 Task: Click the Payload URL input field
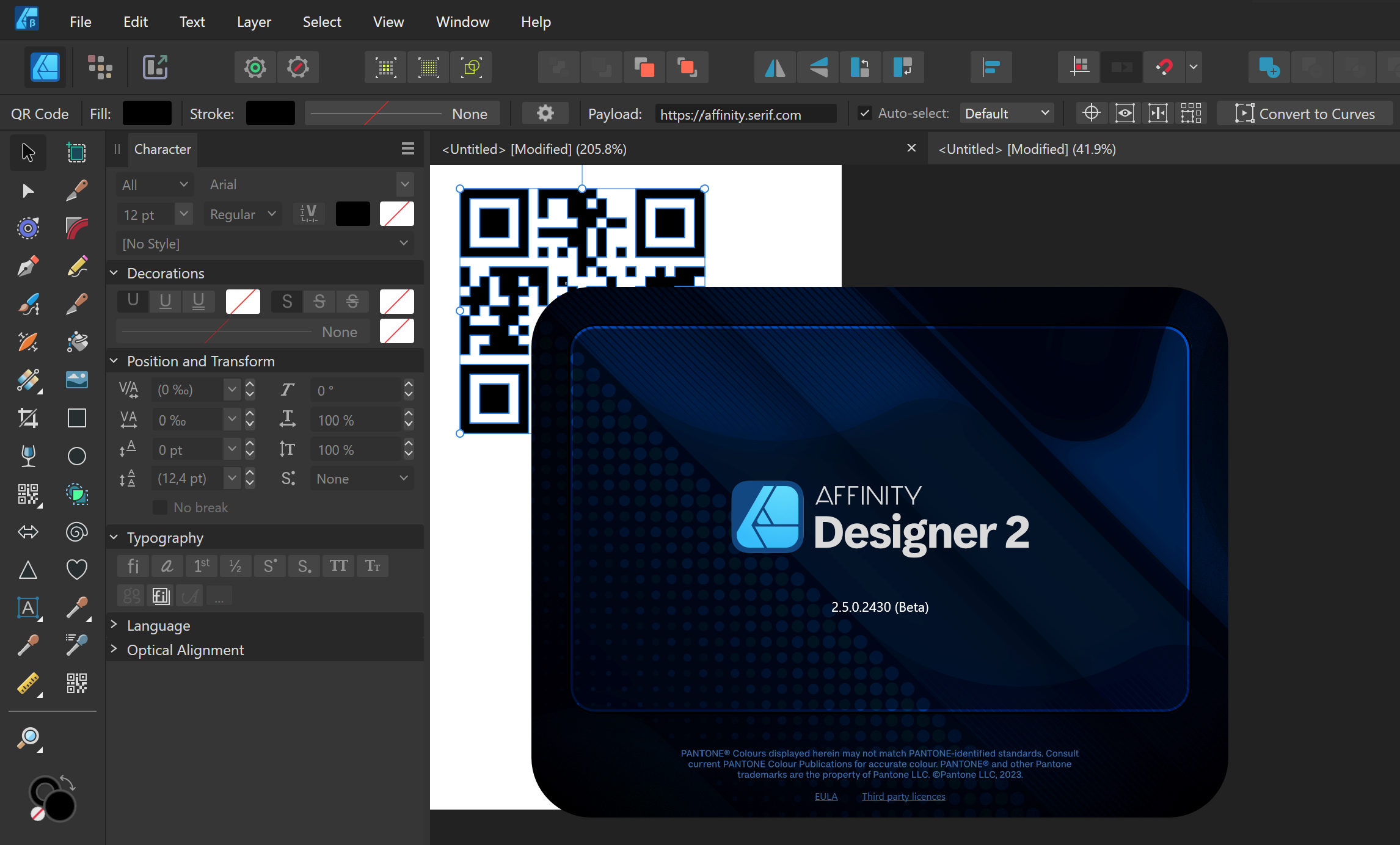point(746,114)
